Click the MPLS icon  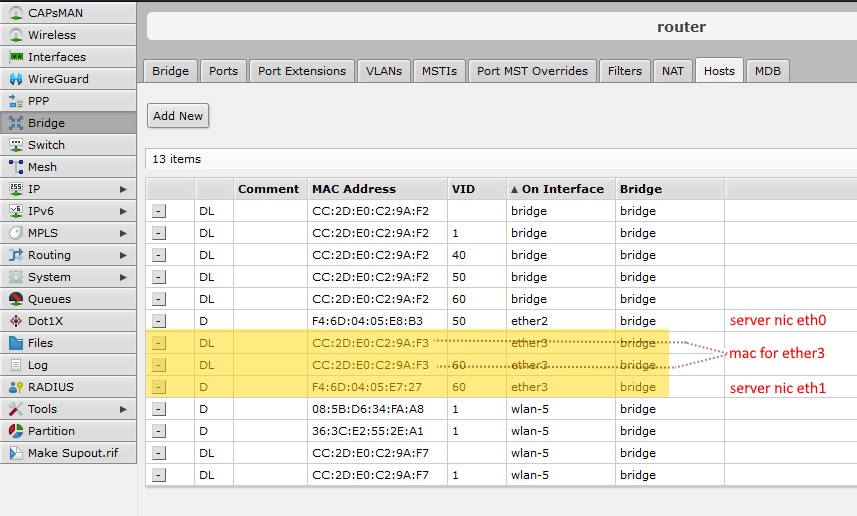pyautogui.click(x=16, y=232)
